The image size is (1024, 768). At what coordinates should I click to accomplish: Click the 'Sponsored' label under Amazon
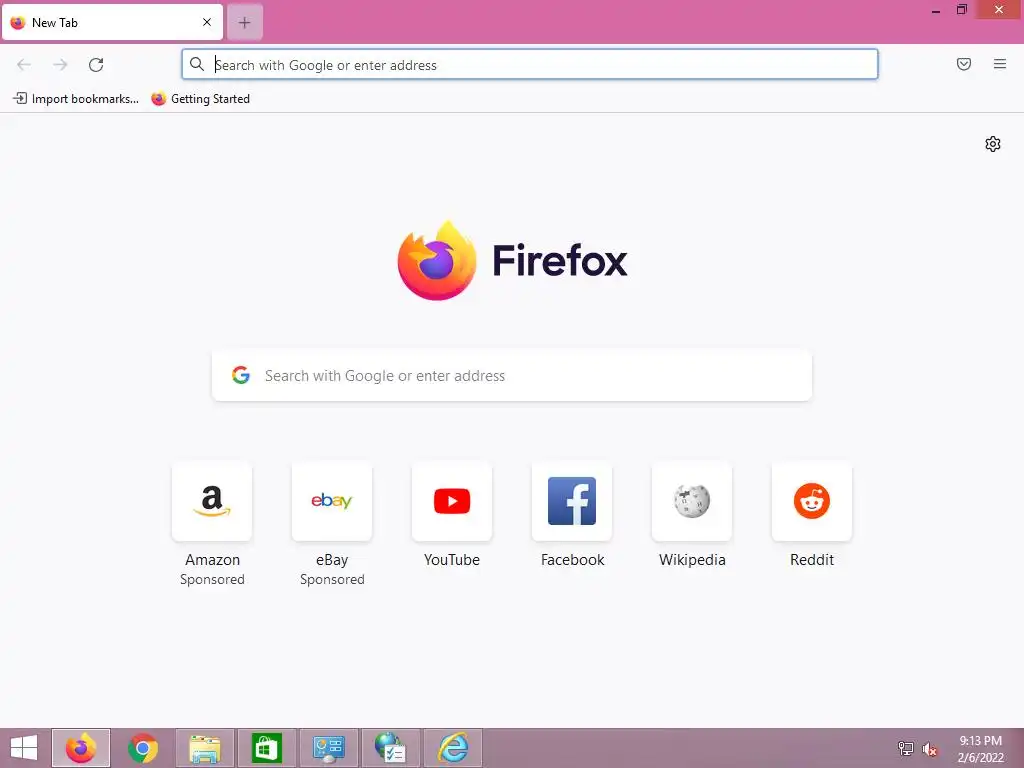click(x=212, y=579)
